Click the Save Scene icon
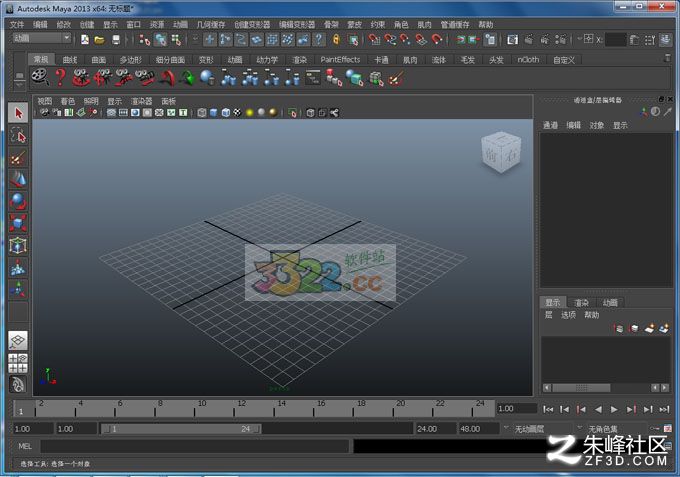Screen dimensions: 680x477 tap(116, 40)
